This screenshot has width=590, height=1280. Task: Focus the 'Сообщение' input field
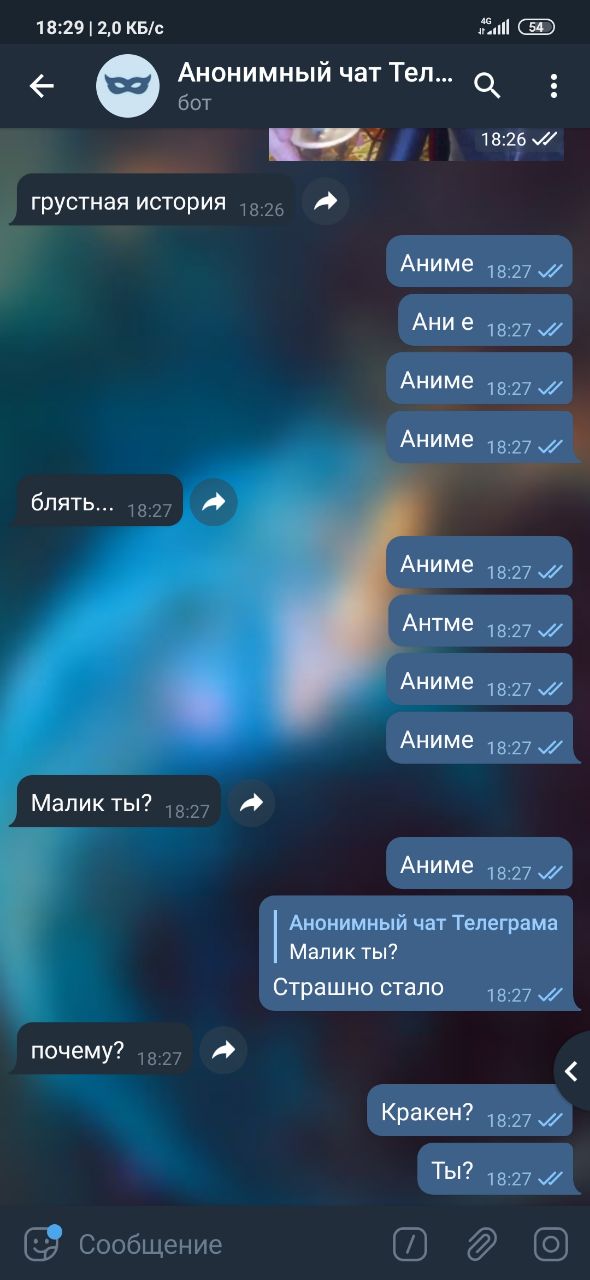pyautogui.click(x=225, y=1244)
